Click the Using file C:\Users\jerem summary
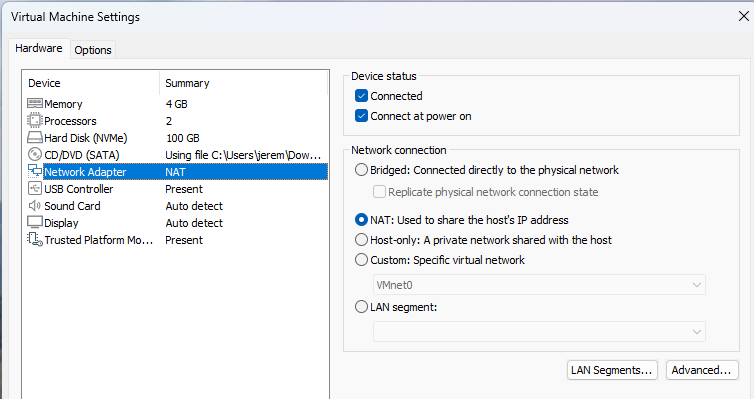The width and height of the screenshot is (754, 399). coord(243,155)
